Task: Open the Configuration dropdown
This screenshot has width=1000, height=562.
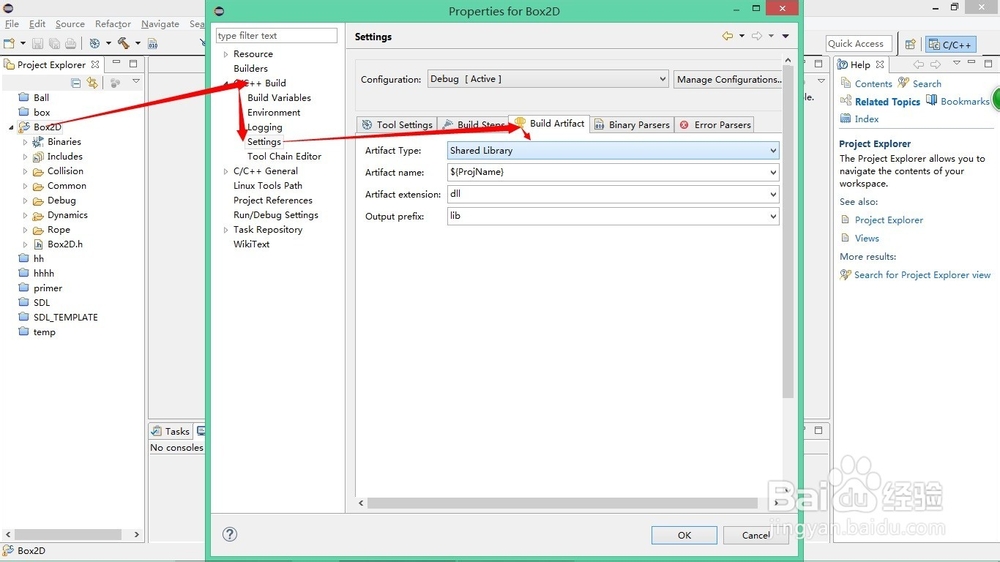Action: coord(547,79)
